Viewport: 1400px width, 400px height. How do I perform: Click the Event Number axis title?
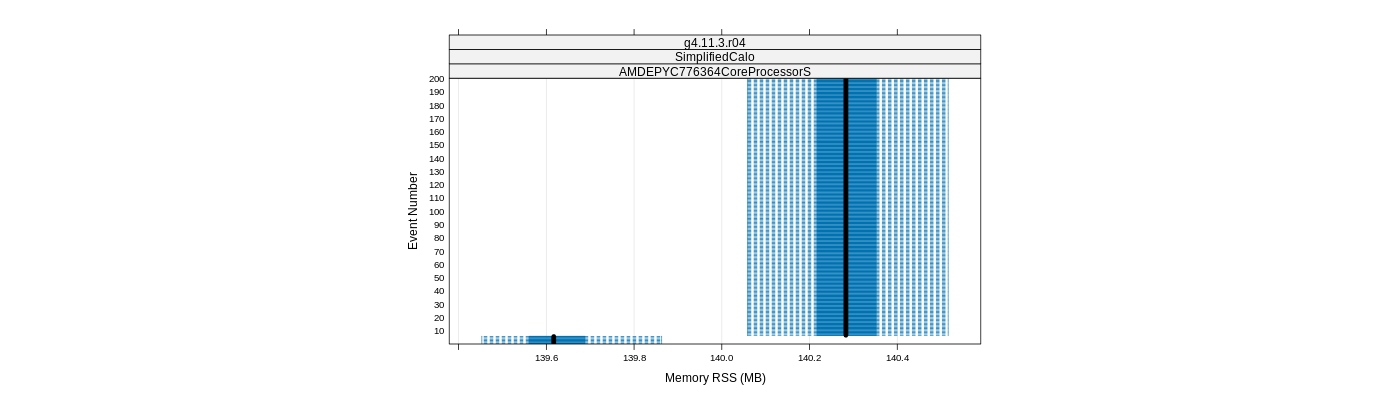tap(413, 211)
